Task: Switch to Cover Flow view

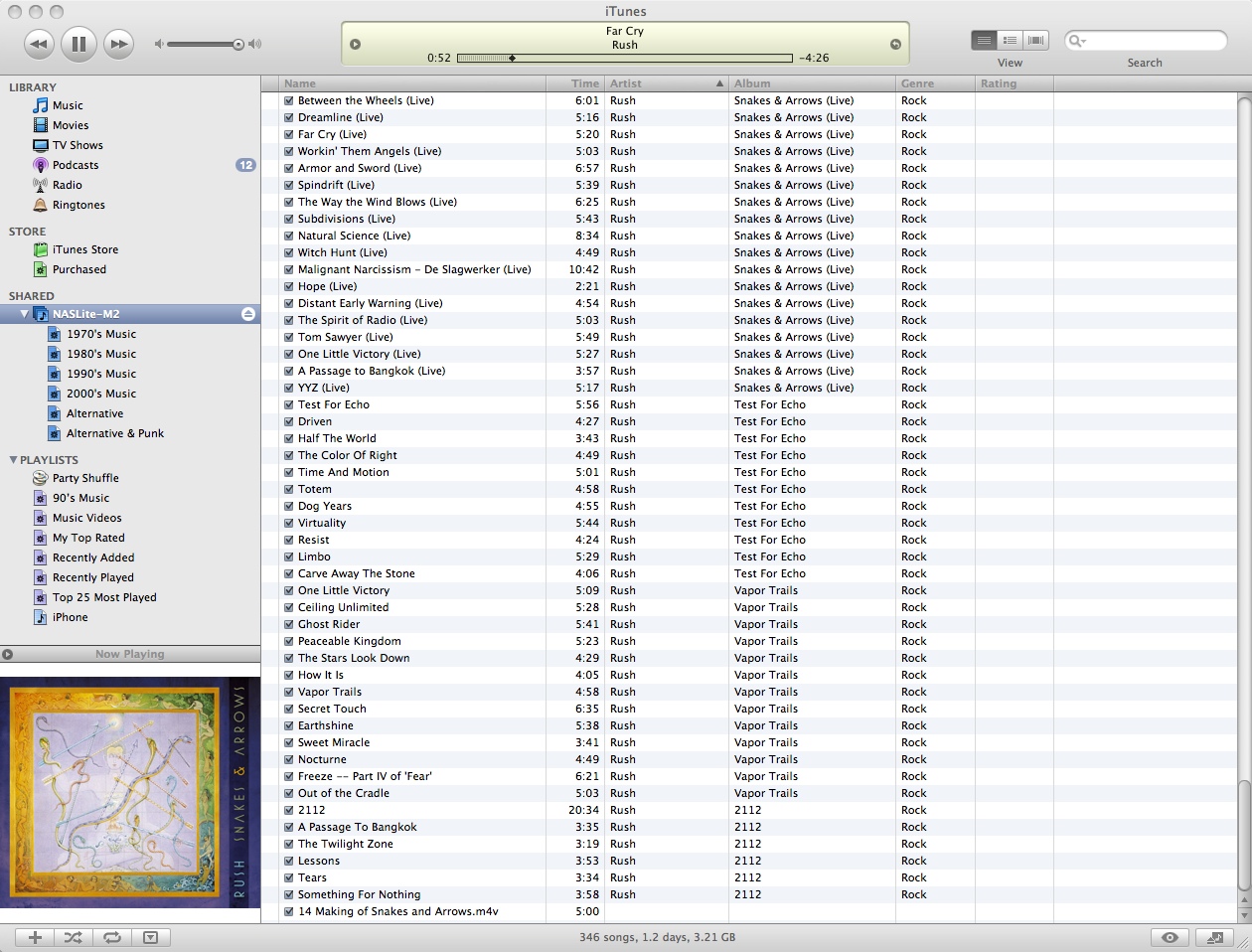Action: pos(1035,40)
